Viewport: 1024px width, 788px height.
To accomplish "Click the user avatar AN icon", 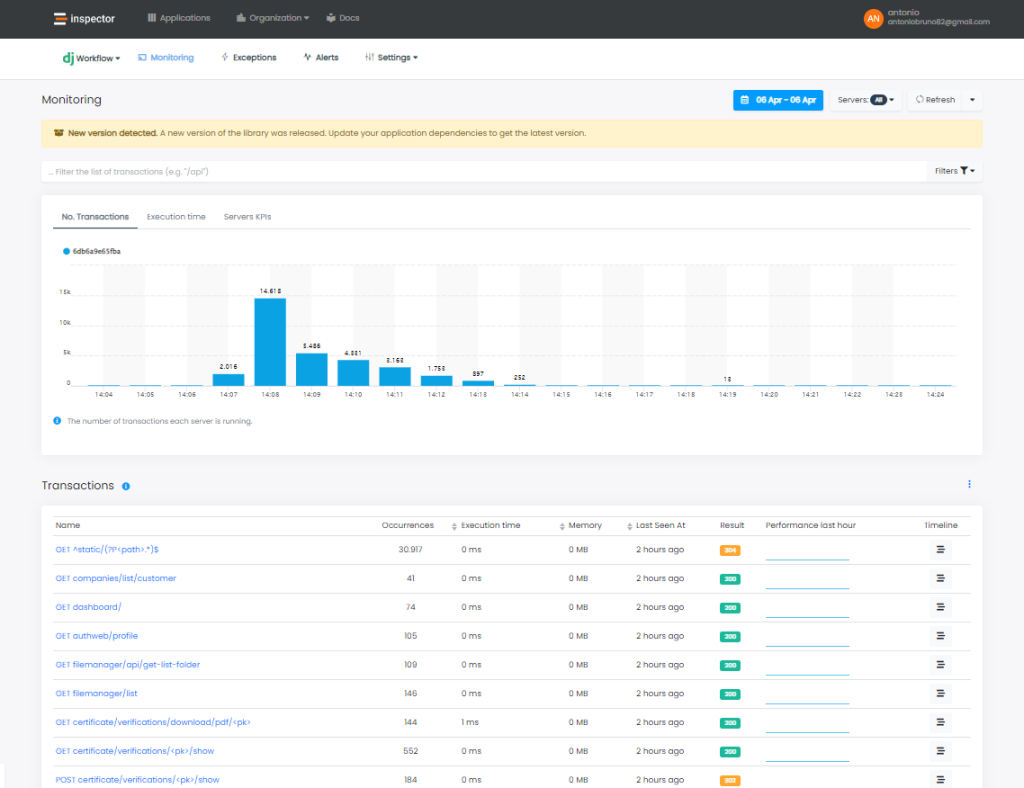I will (873, 18).
